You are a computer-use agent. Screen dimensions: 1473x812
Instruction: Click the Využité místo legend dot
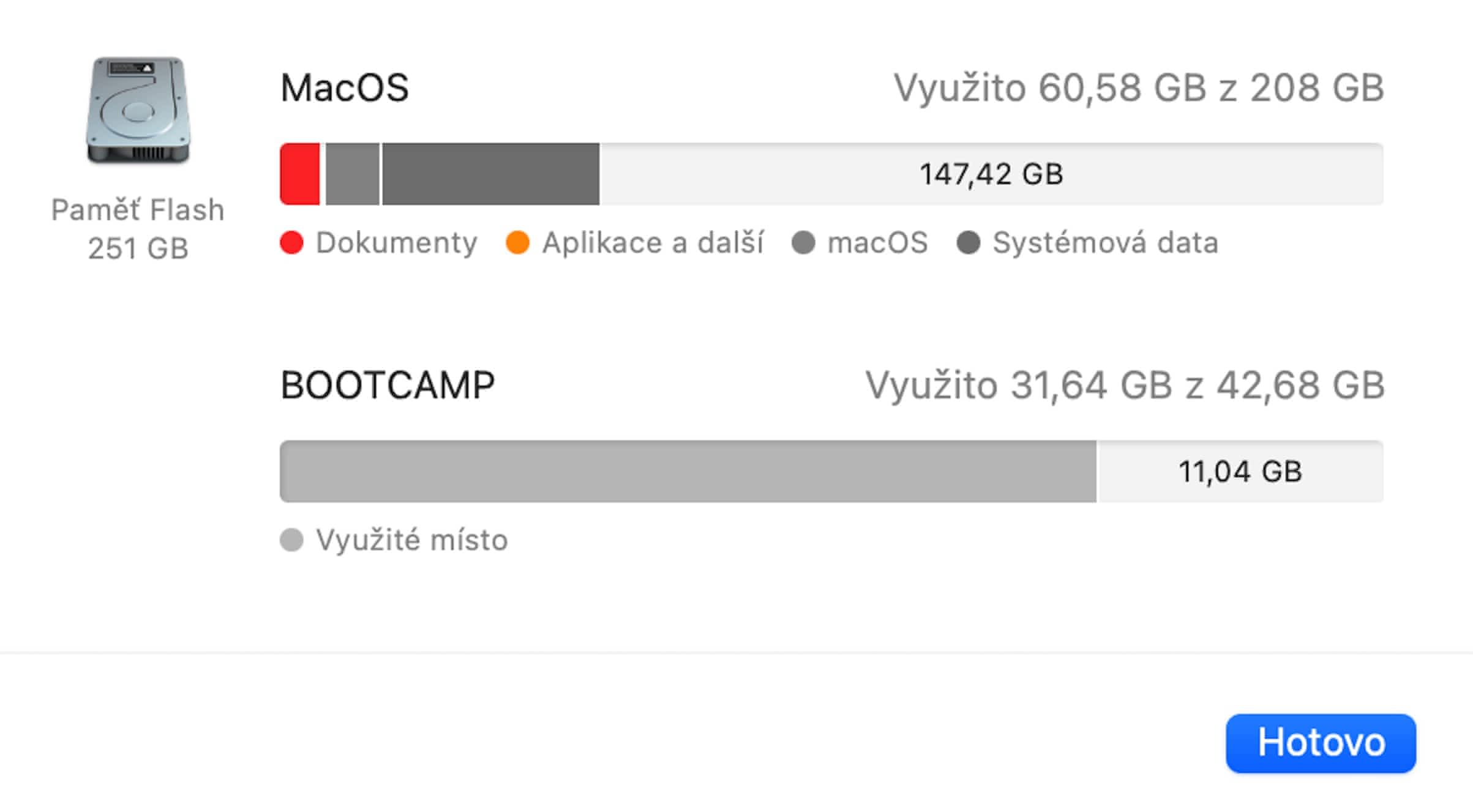pyautogui.click(x=291, y=540)
